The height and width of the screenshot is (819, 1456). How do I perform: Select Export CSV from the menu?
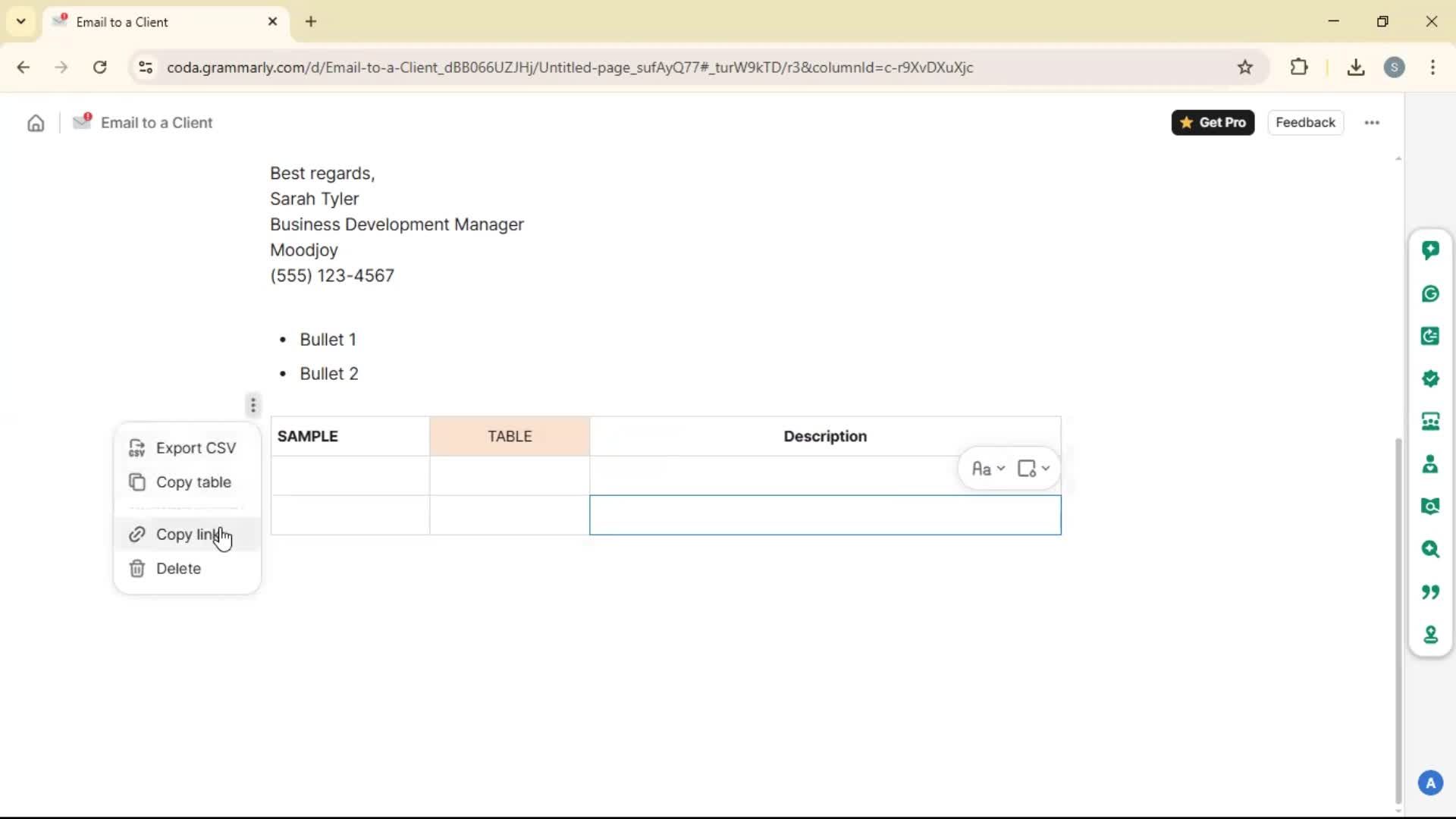(196, 448)
